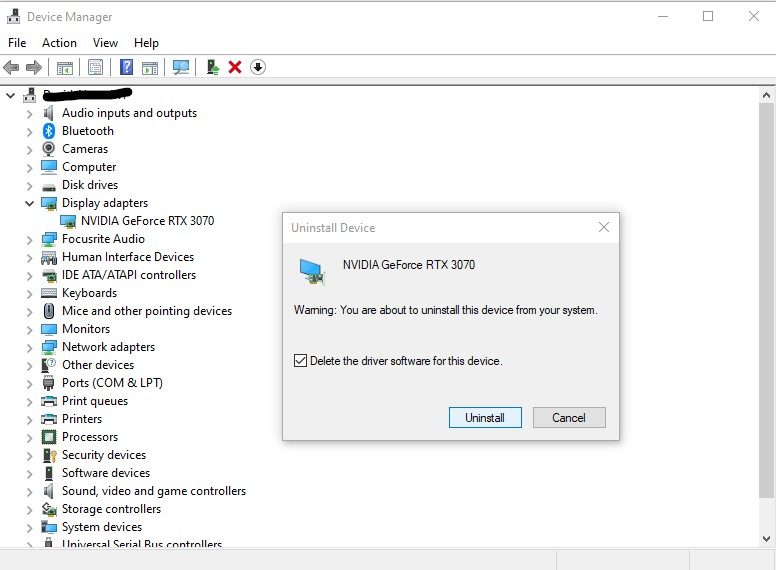Click the Processors chip icon
The image size is (776, 570).
(x=48, y=437)
